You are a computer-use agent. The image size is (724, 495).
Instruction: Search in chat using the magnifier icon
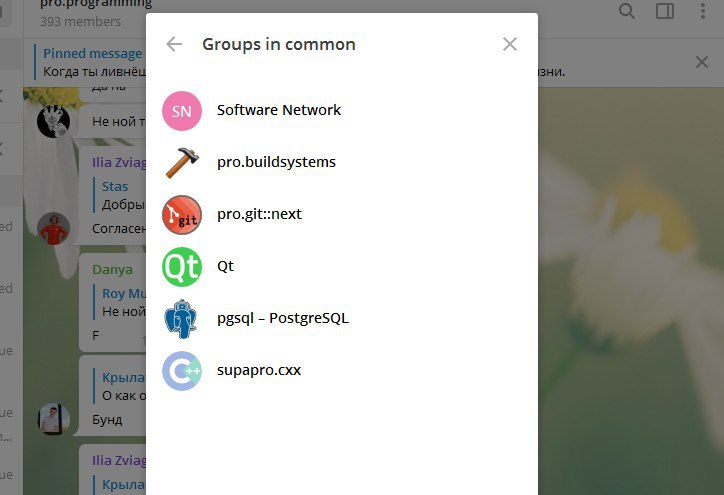click(x=627, y=11)
